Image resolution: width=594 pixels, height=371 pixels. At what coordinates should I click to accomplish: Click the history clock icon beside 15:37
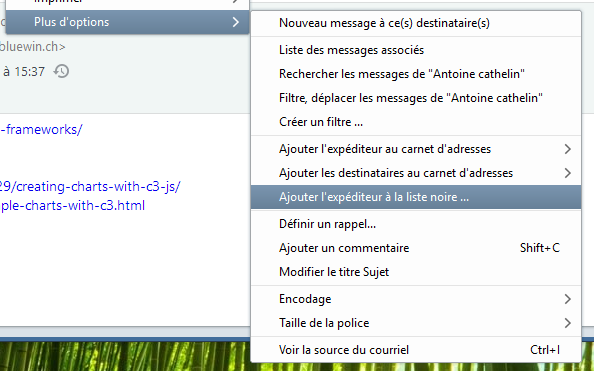[61, 71]
